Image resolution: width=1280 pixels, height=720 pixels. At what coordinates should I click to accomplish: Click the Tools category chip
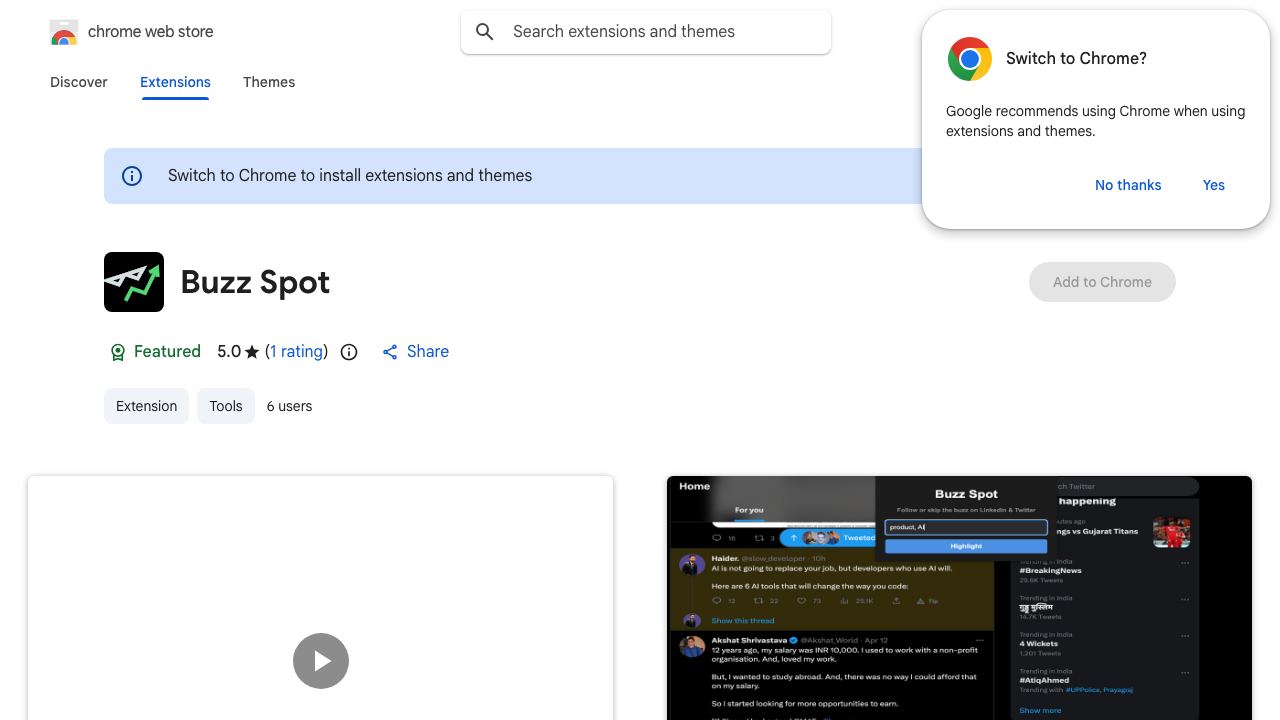coord(226,406)
